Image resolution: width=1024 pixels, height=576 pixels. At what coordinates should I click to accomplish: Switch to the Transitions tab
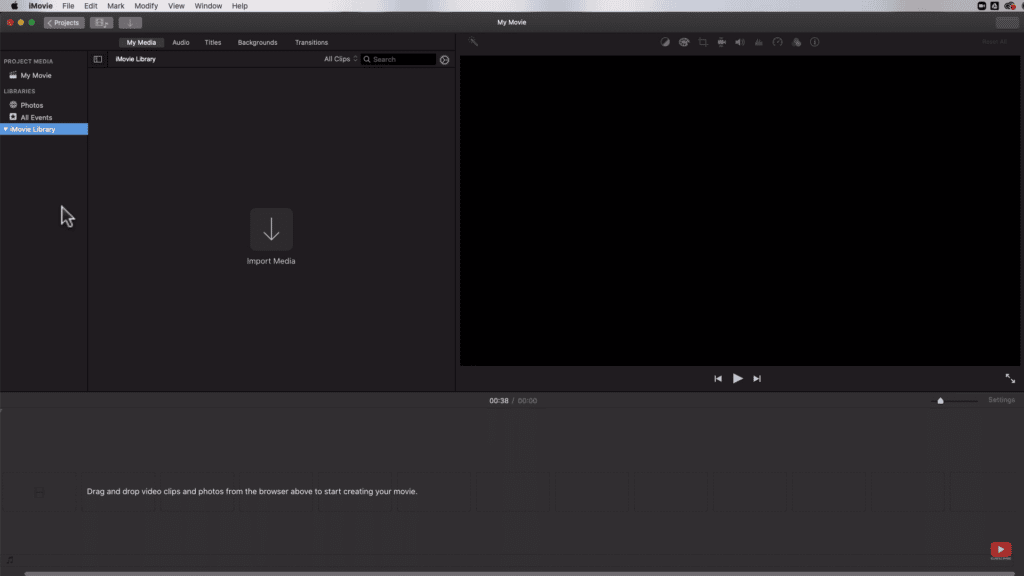[311, 43]
